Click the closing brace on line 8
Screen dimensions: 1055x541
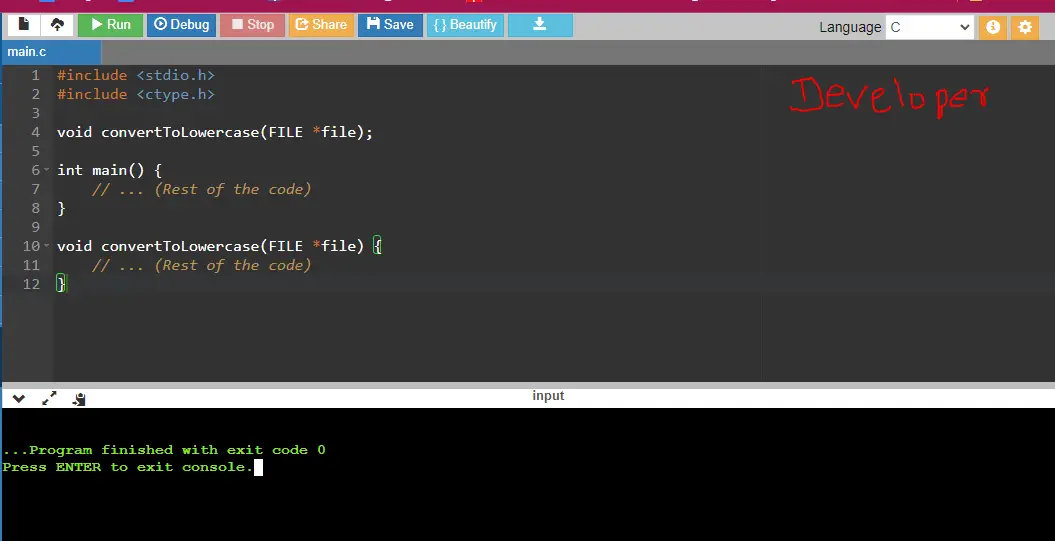pyautogui.click(x=61, y=208)
